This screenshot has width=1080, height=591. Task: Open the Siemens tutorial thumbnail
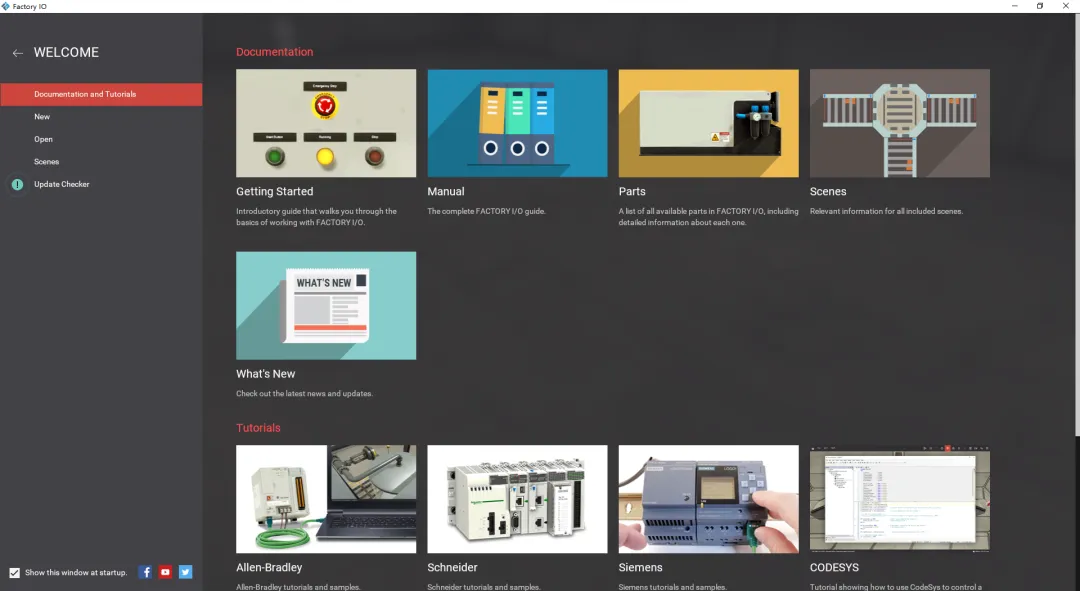[709, 499]
